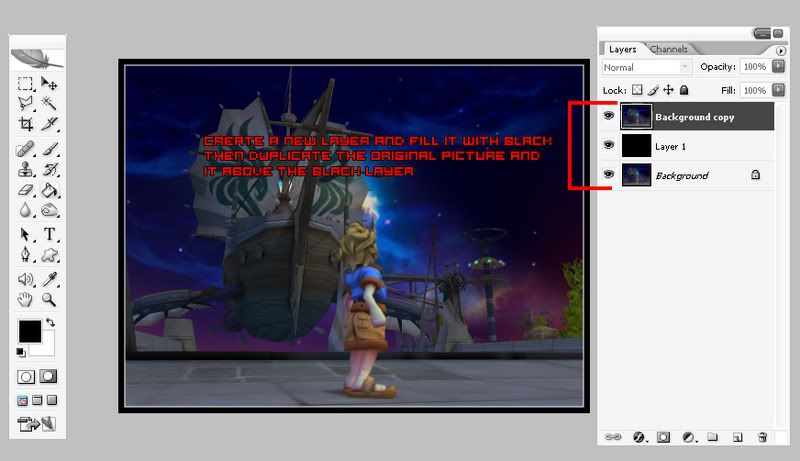
Task: Click the feather logo at toolbox top
Action: coord(37,59)
